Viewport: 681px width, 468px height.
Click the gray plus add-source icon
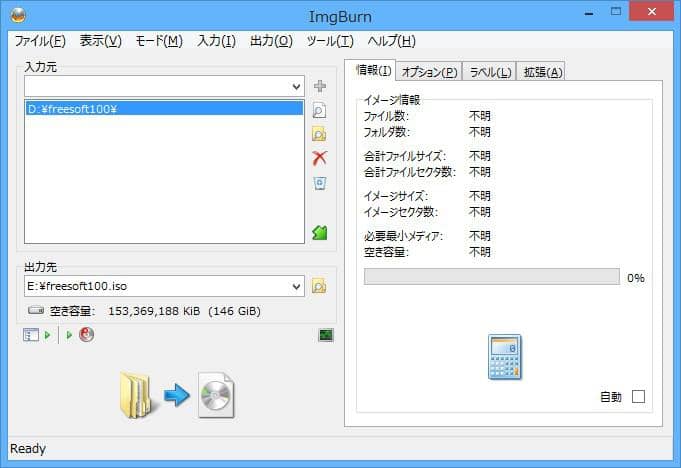click(x=320, y=86)
